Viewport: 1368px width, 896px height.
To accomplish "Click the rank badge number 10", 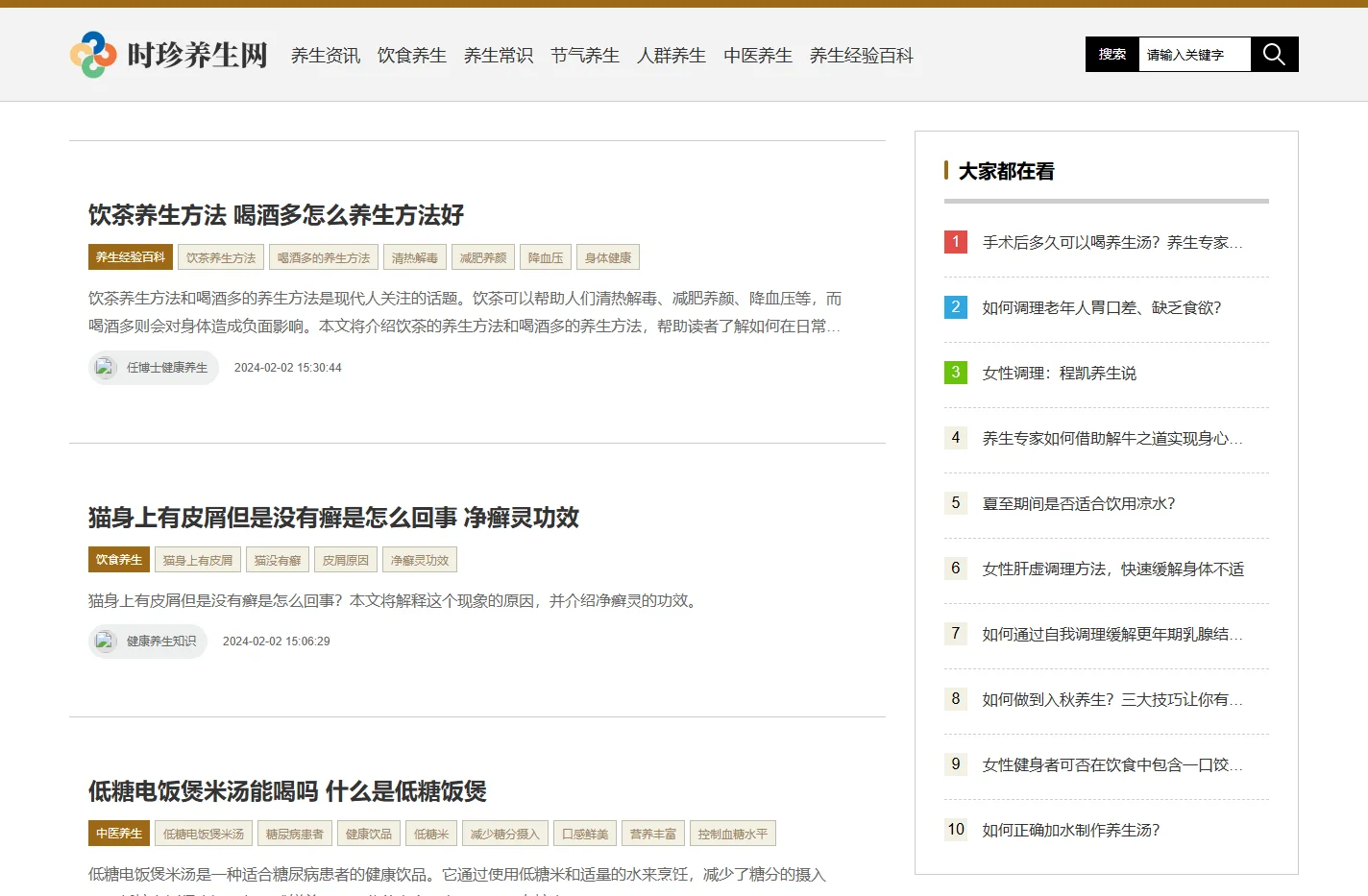I will point(956,830).
